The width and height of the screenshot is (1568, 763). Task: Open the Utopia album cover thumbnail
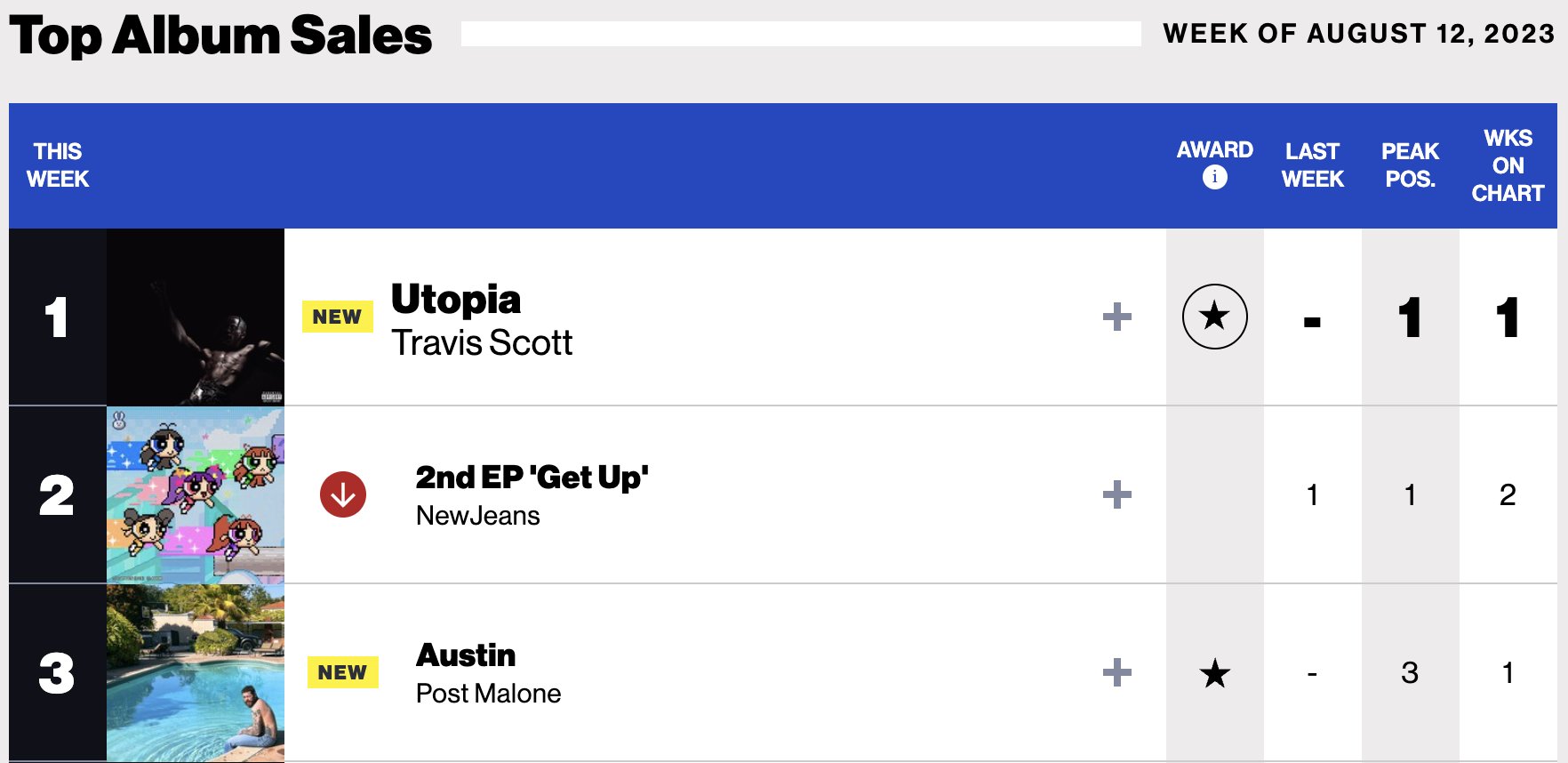[x=196, y=317]
